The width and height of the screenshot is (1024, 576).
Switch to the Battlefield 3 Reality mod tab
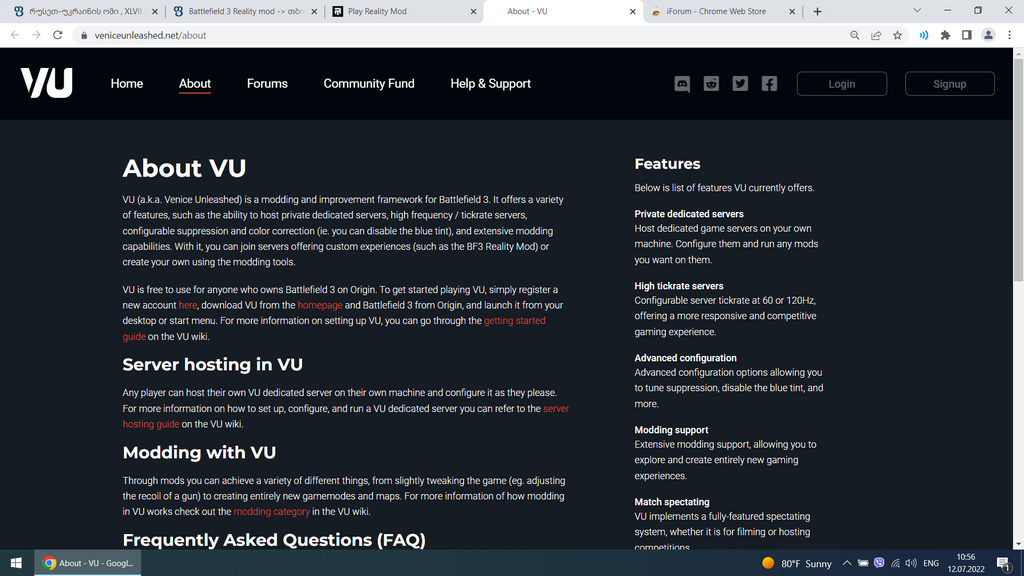pos(245,12)
